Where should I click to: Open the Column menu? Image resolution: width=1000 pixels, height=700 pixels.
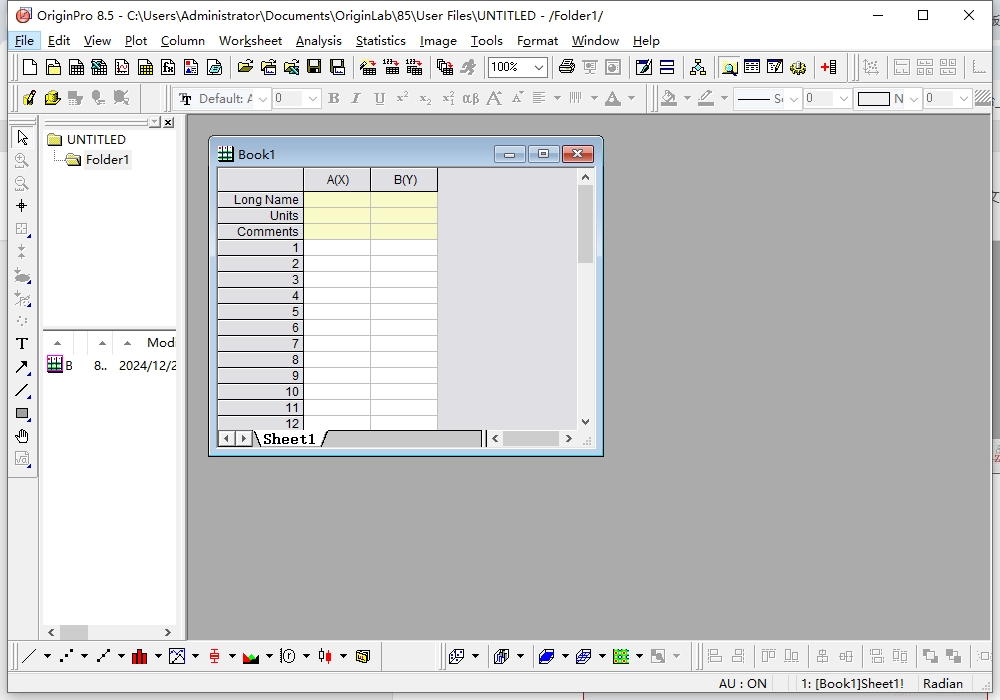(x=182, y=41)
